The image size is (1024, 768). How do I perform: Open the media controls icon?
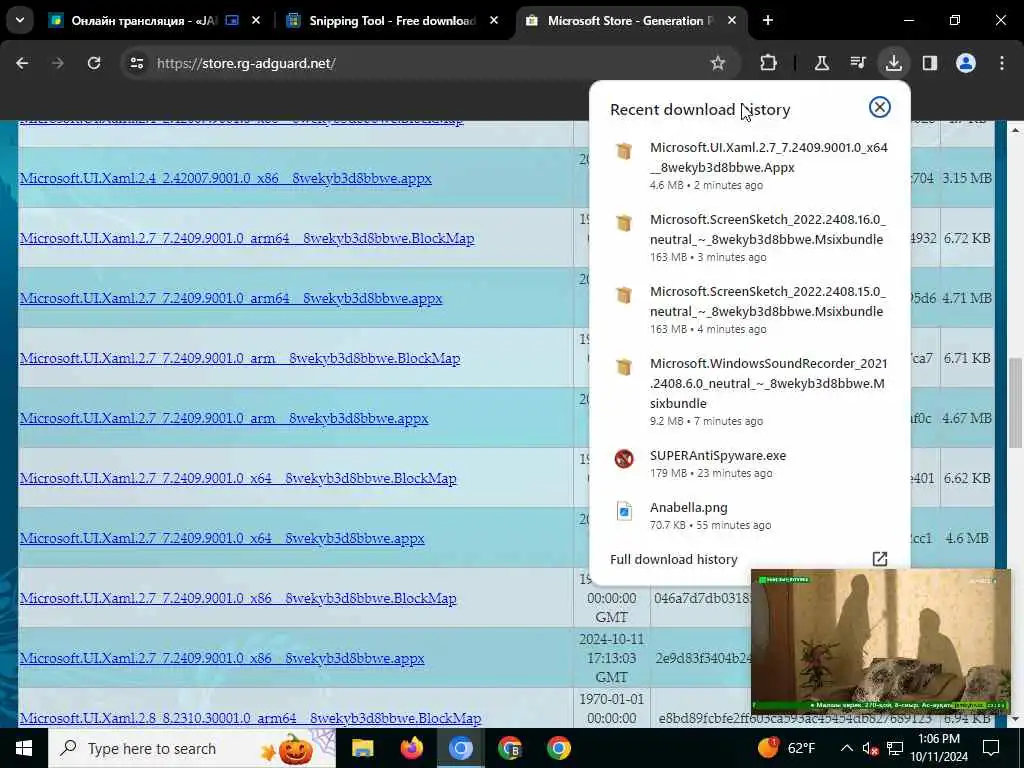[x=857, y=63]
